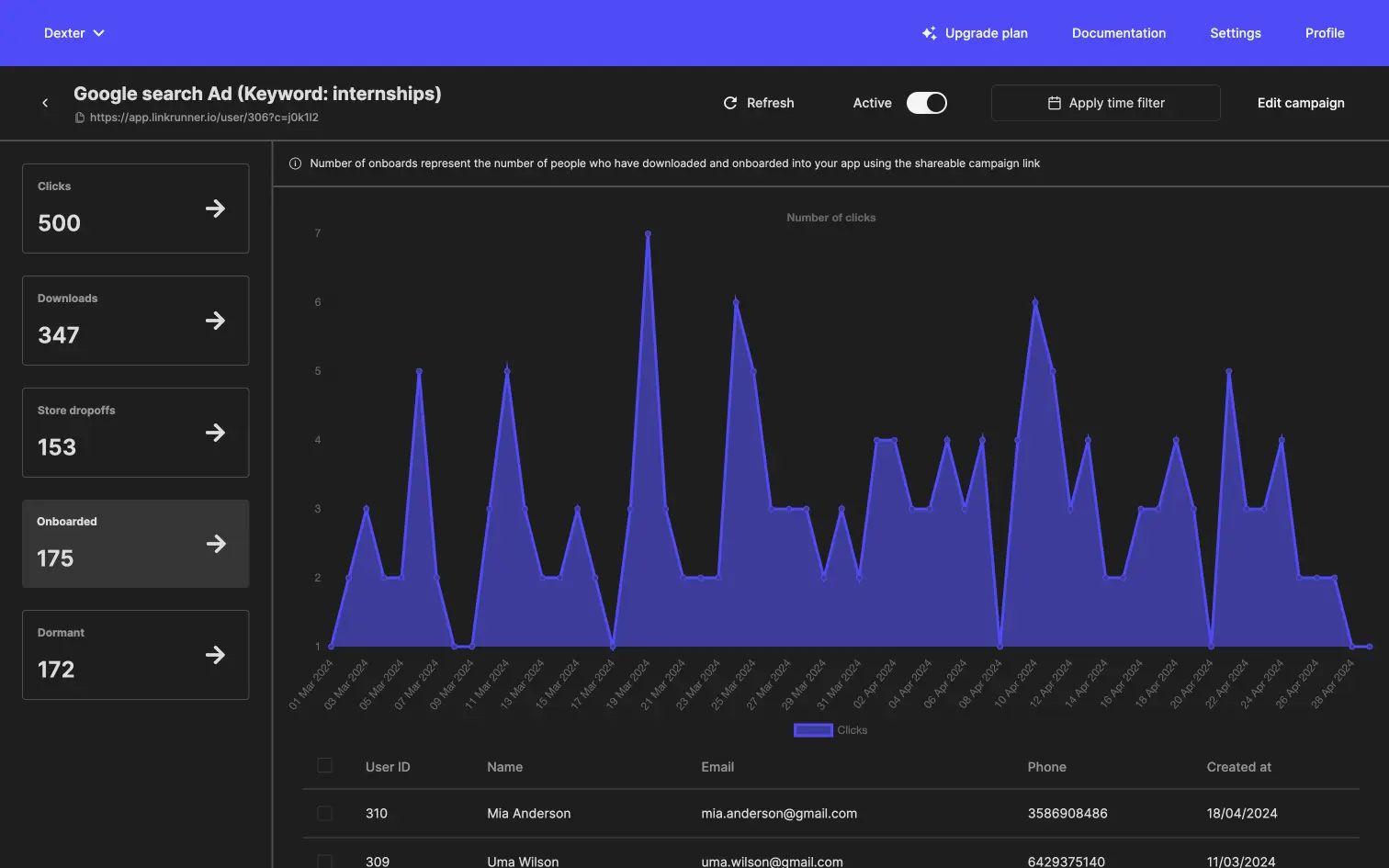Viewport: 1389px width, 868px height.
Task: Click the Refresh circular arrow icon
Action: coord(730,103)
